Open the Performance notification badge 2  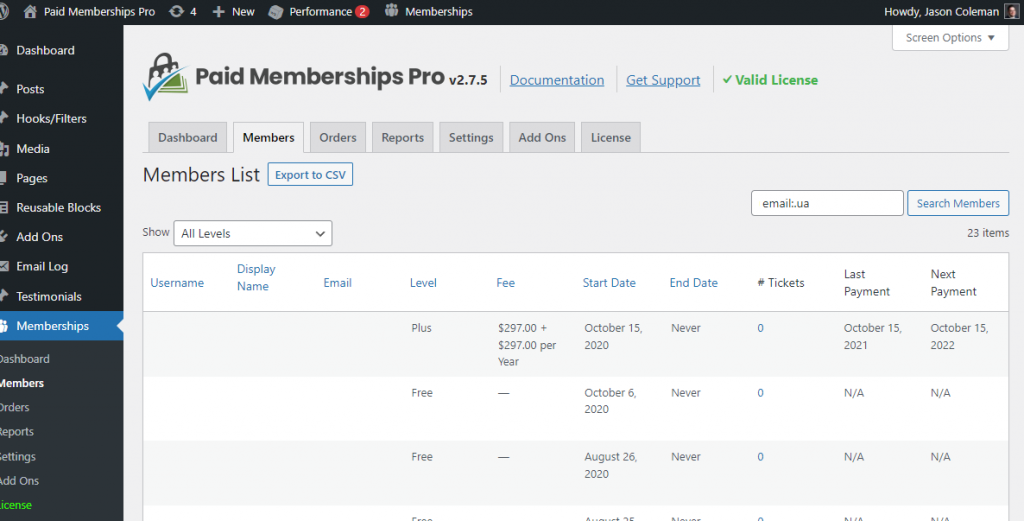pyautogui.click(x=362, y=12)
